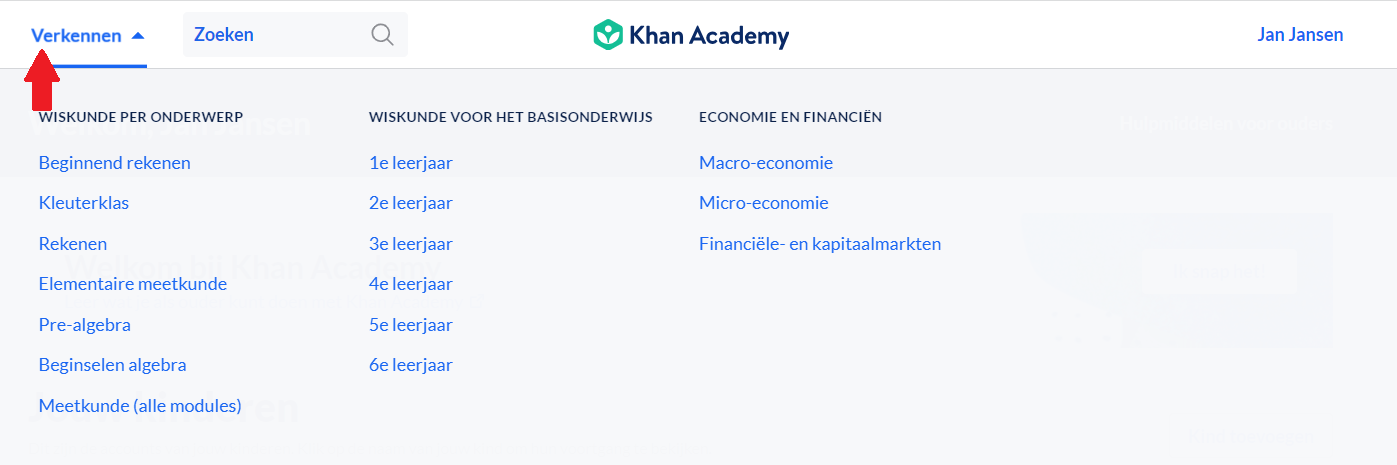Open Financiële- en kapitaalmarkten

(x=820, y=244)
